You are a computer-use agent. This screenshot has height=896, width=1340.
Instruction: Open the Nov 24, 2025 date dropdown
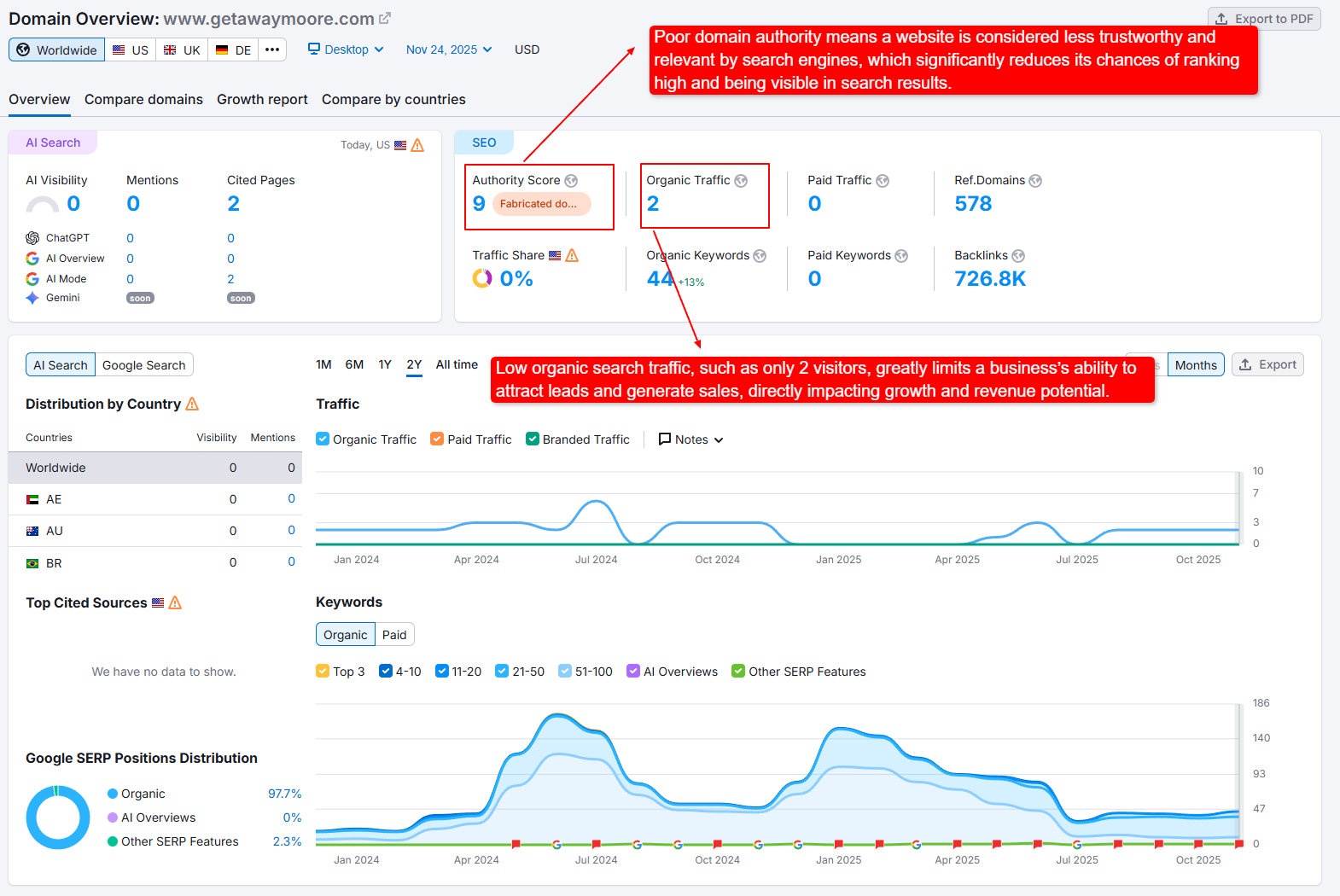pyautogui.click(x=449, y=49)
